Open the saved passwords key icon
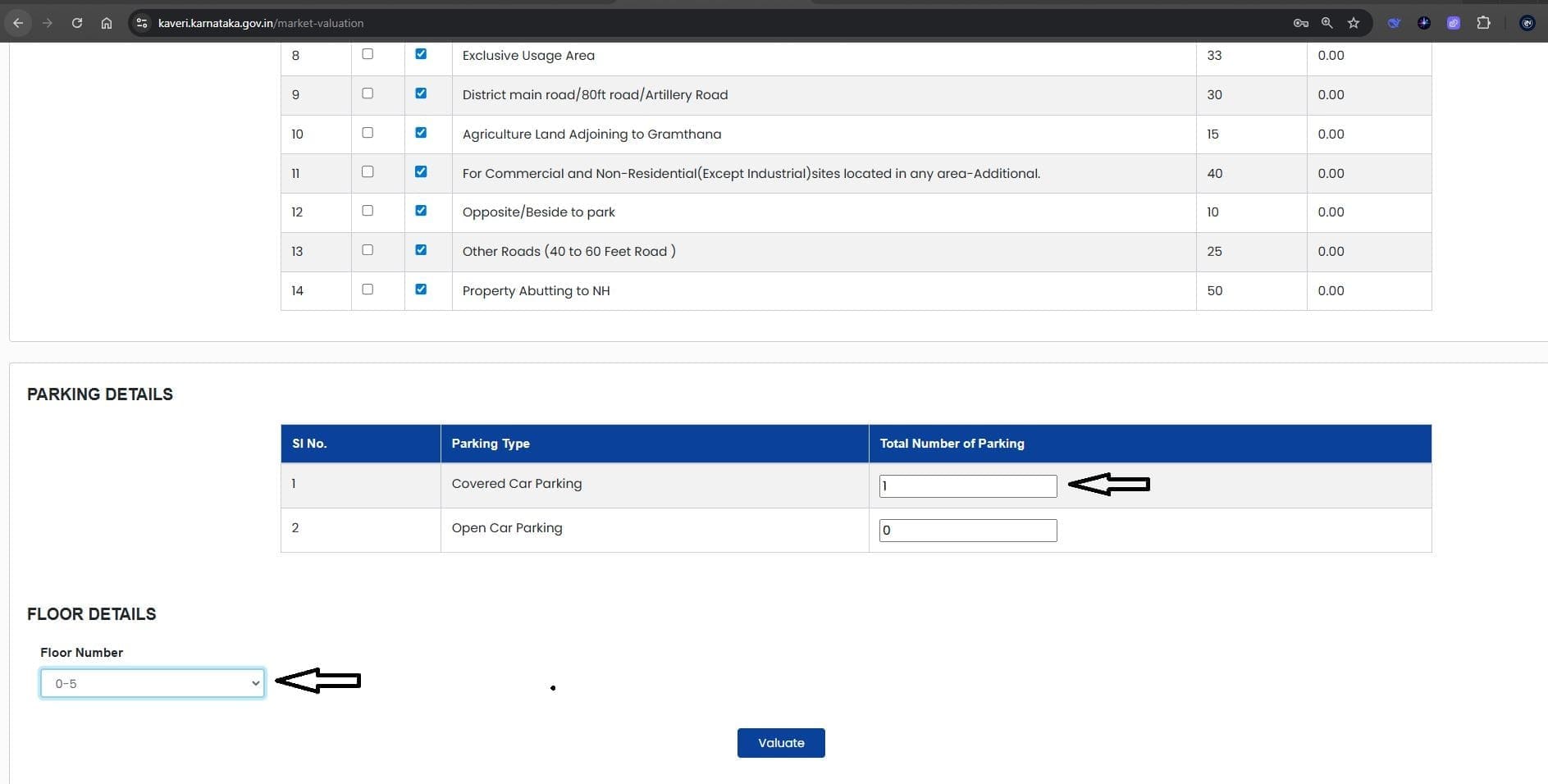Screen dimensions: 1548x784 [x=1300, y=23]
